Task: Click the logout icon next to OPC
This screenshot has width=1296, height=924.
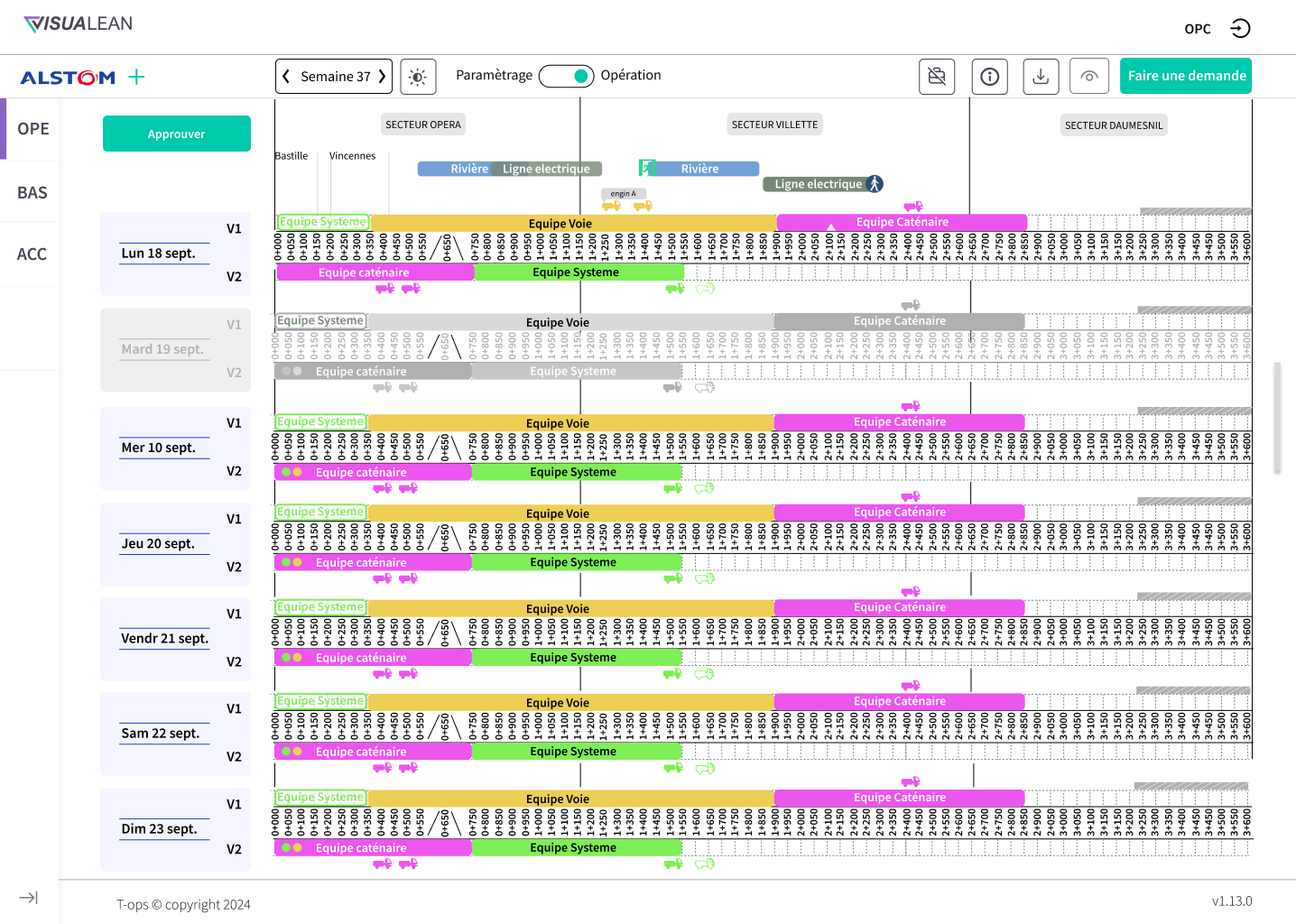Action: (x=1240, y=29)
